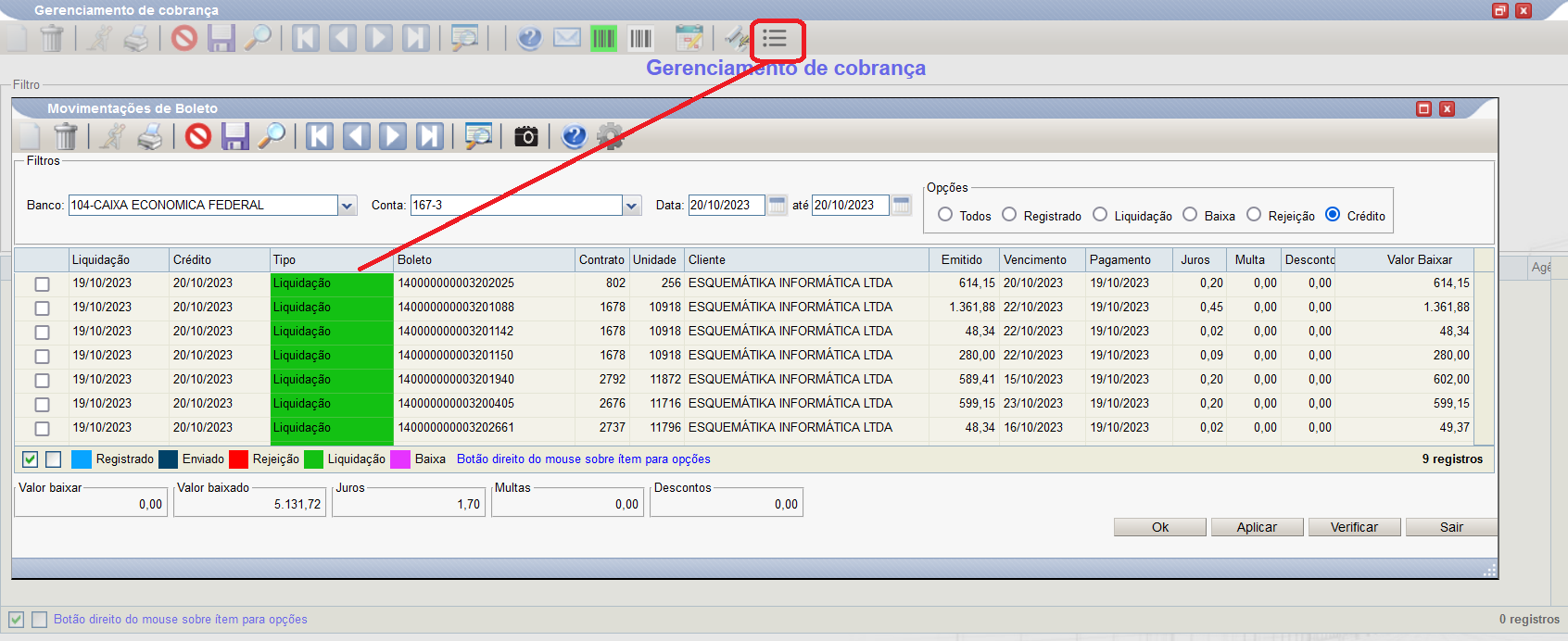
Task: Click boleto number 140000000003200405
Action: [x=456, y=404]
